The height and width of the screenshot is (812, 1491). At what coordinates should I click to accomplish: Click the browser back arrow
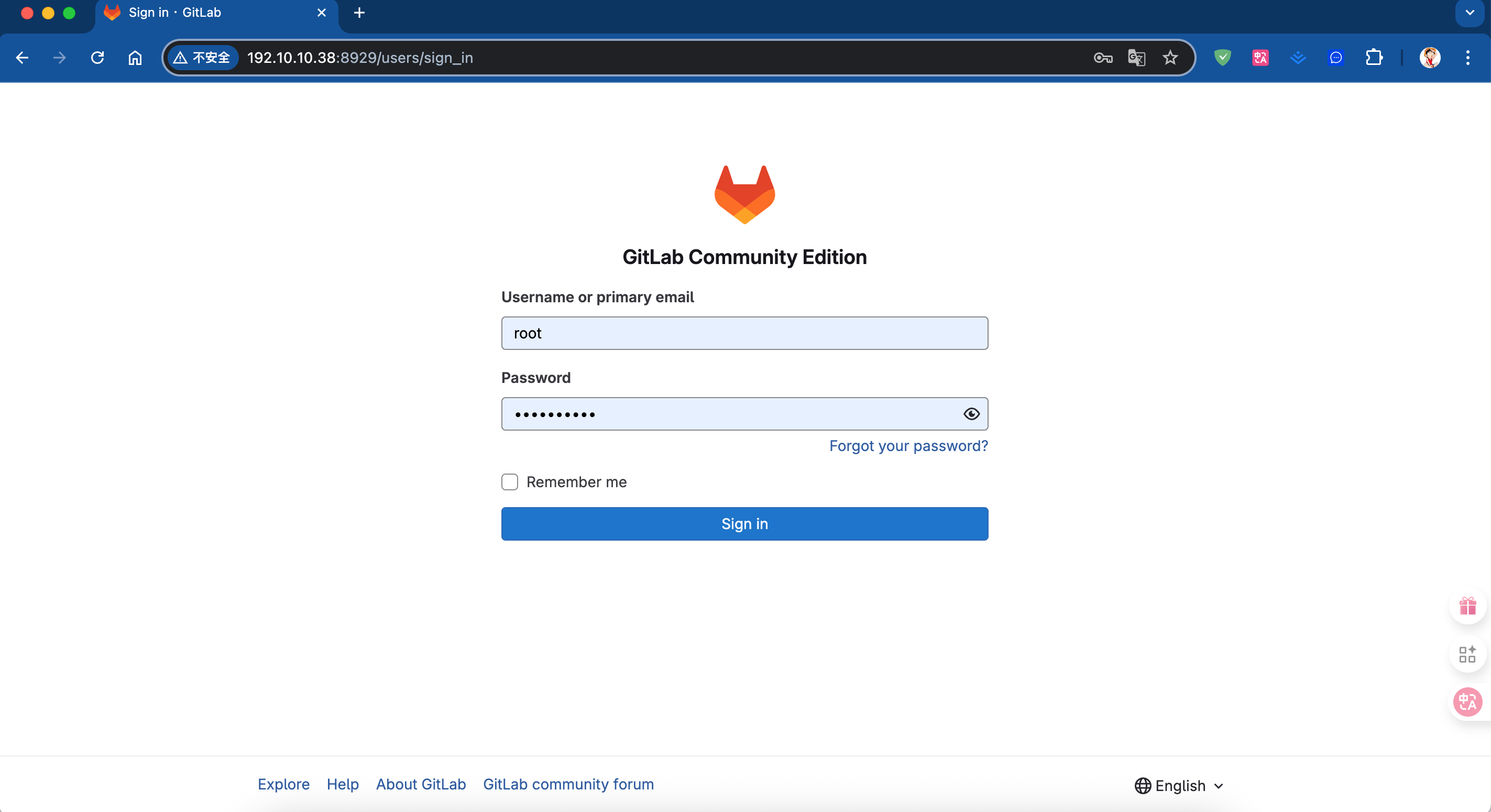[22, 58]
